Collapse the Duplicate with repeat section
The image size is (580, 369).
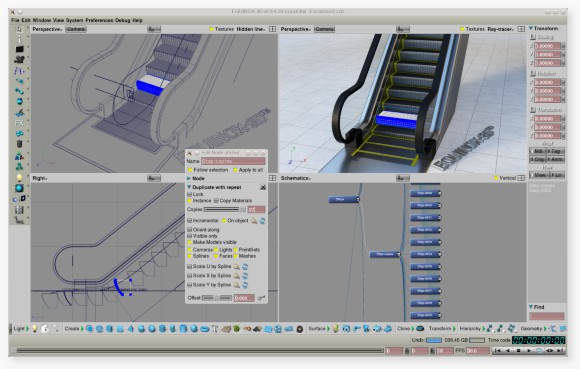[189, 187]
